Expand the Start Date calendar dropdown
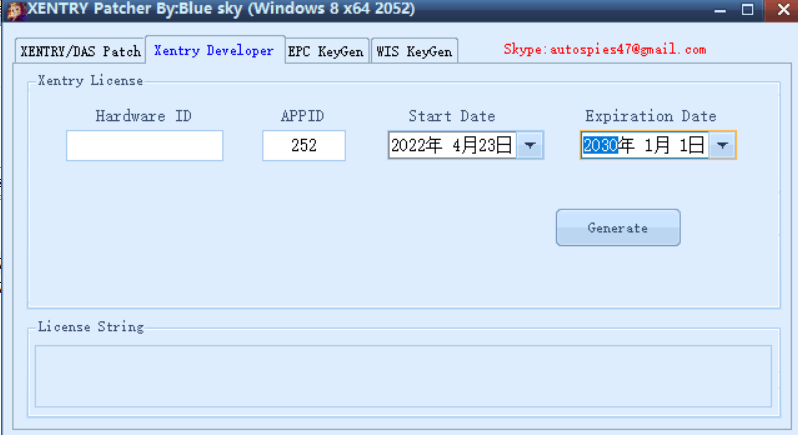798x435 pixels. point(531,146)
